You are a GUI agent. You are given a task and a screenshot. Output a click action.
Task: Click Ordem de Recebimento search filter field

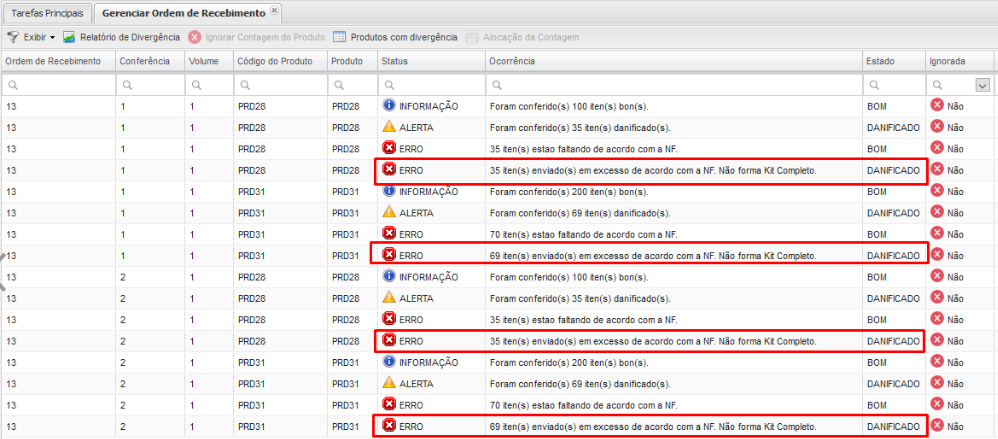point(59,85)
